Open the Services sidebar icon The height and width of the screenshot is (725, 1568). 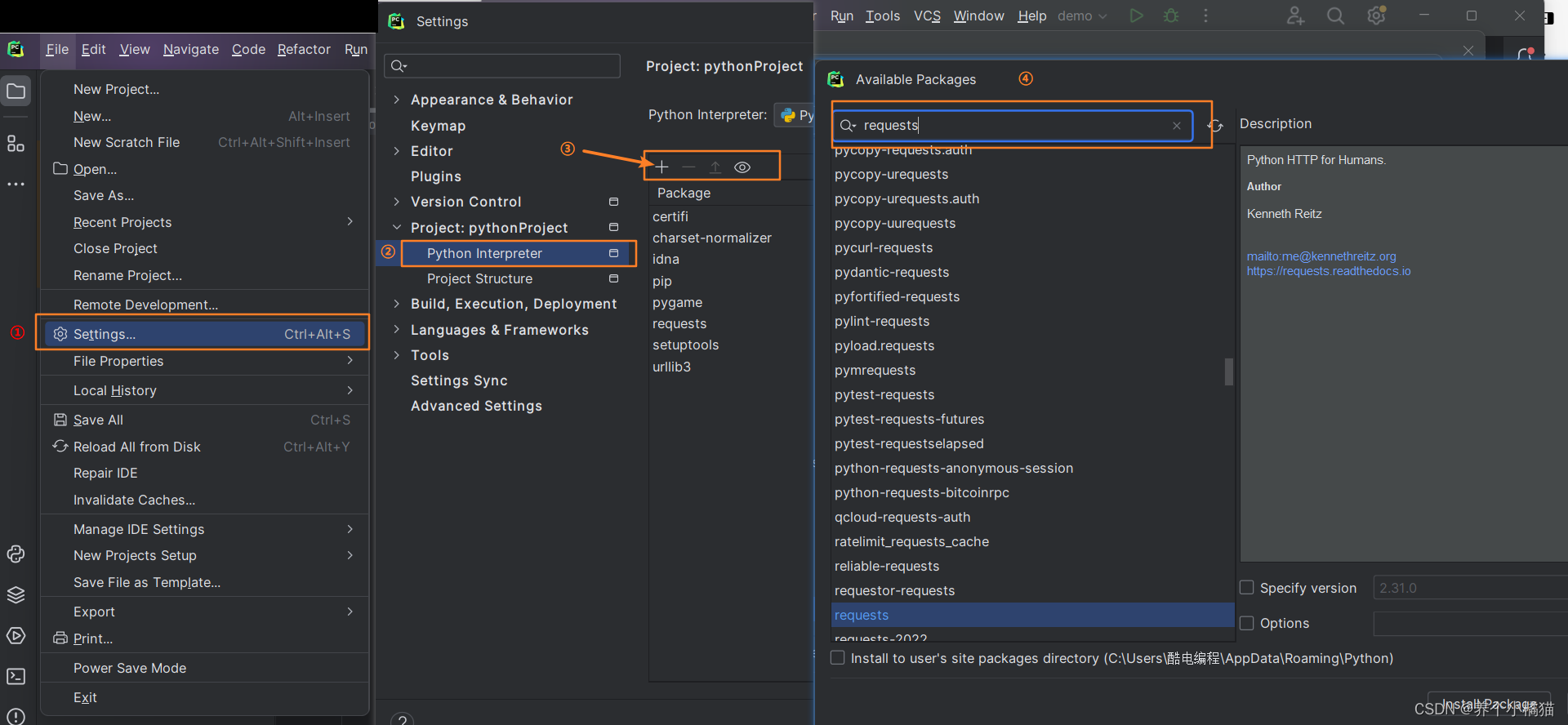coord(16,636)
